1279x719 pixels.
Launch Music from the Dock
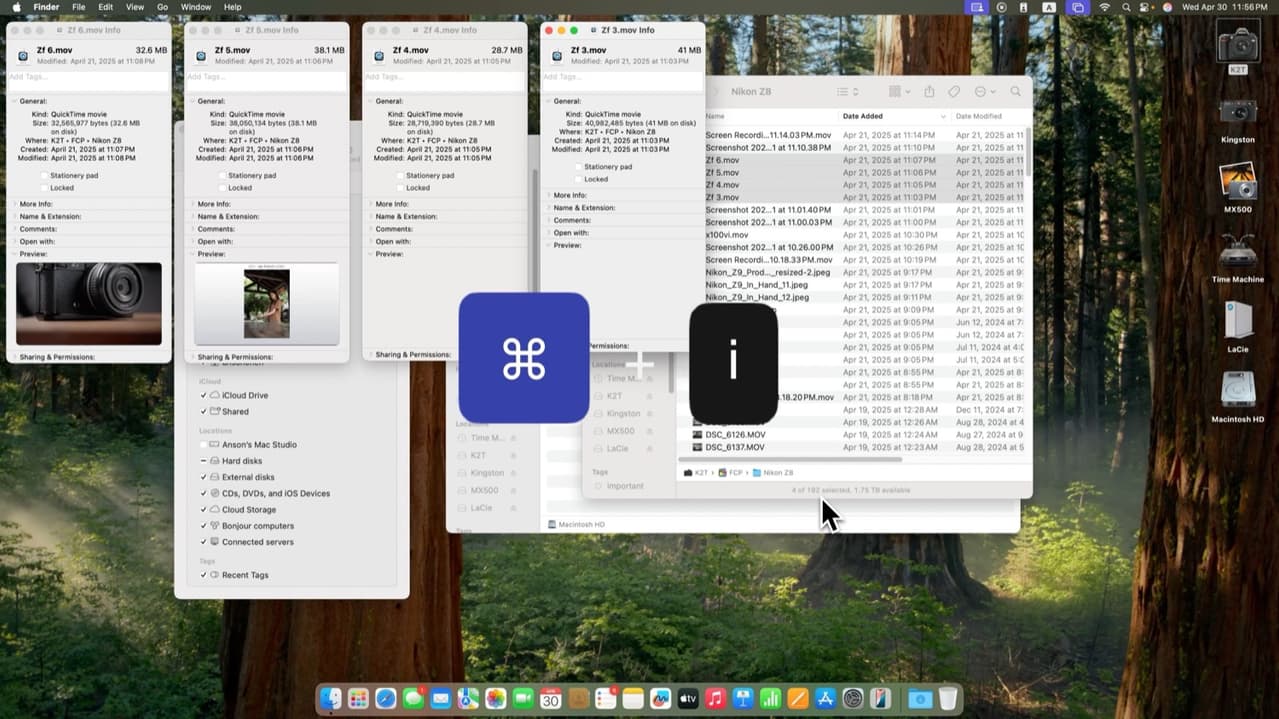pos(715,699)
